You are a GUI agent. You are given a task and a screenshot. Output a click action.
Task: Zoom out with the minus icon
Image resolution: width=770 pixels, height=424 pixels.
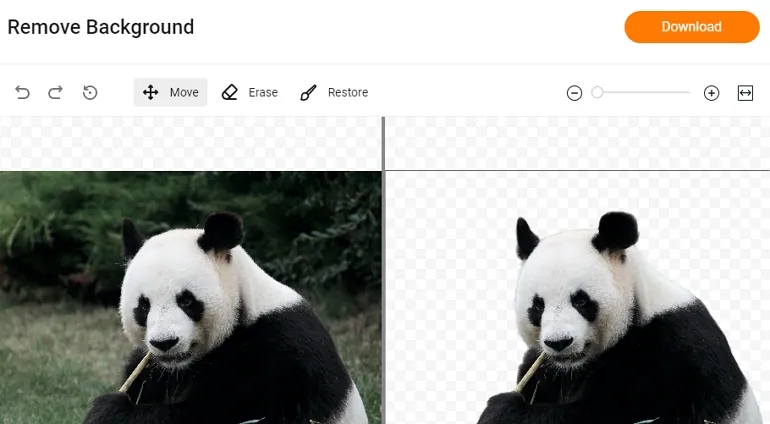tap(574, 93)
